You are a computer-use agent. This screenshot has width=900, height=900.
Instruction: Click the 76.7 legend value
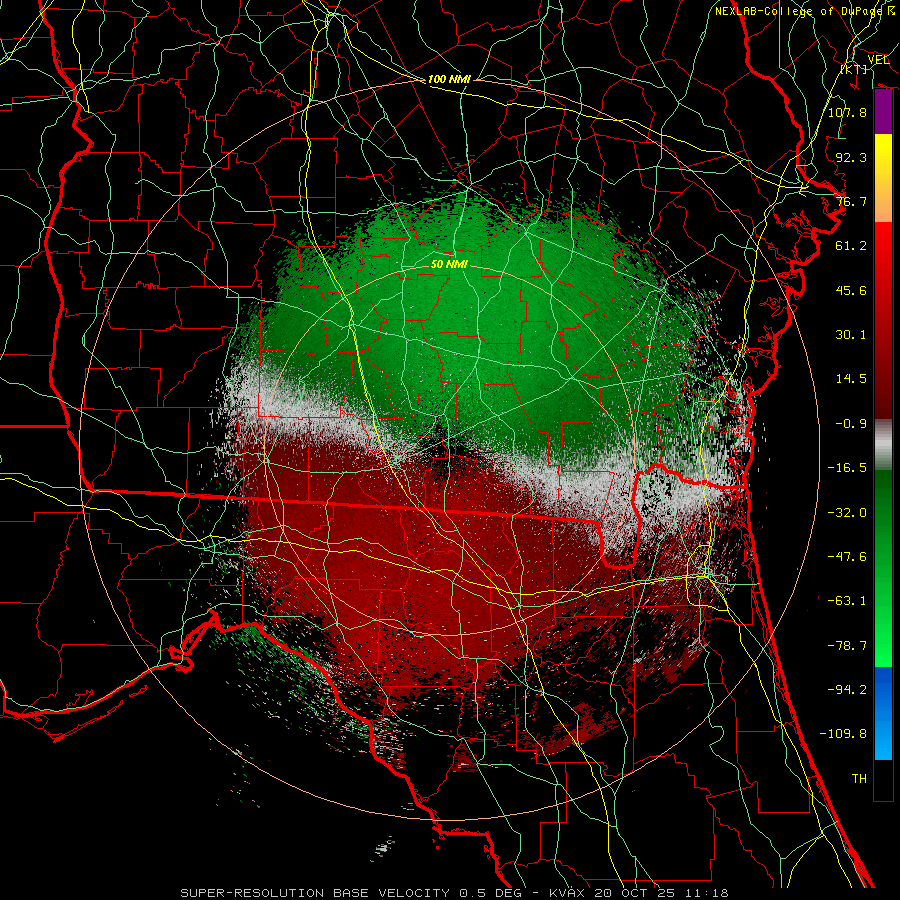[851, 201]
